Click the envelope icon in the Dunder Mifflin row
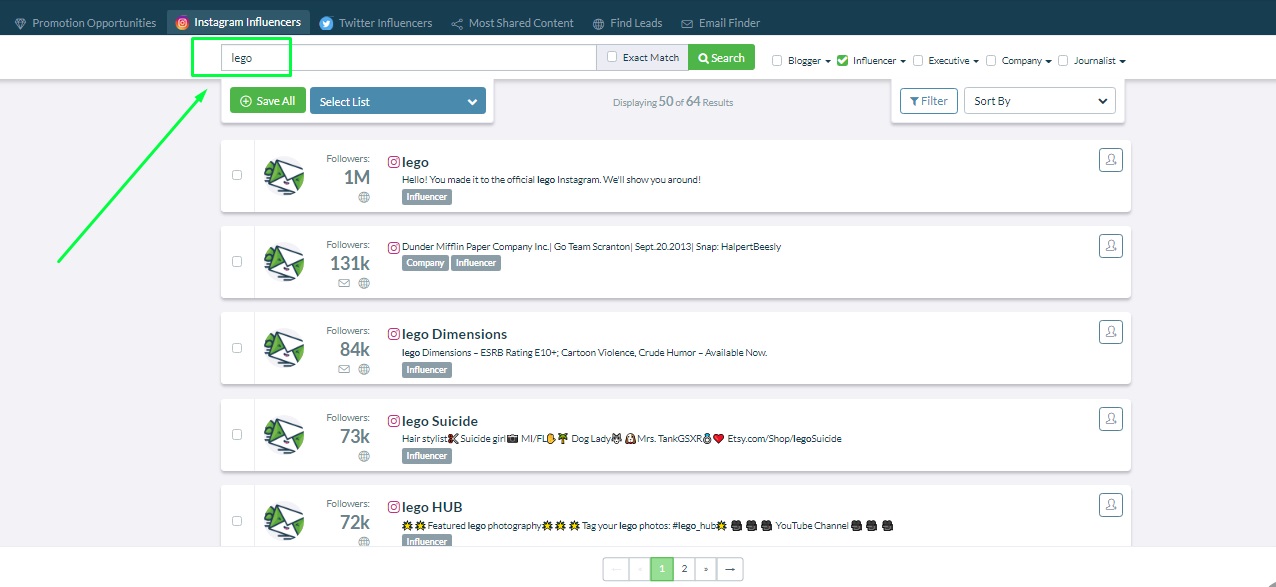Image resolution: width=1276 pixels, height=587 pixels. pos(344,283)
